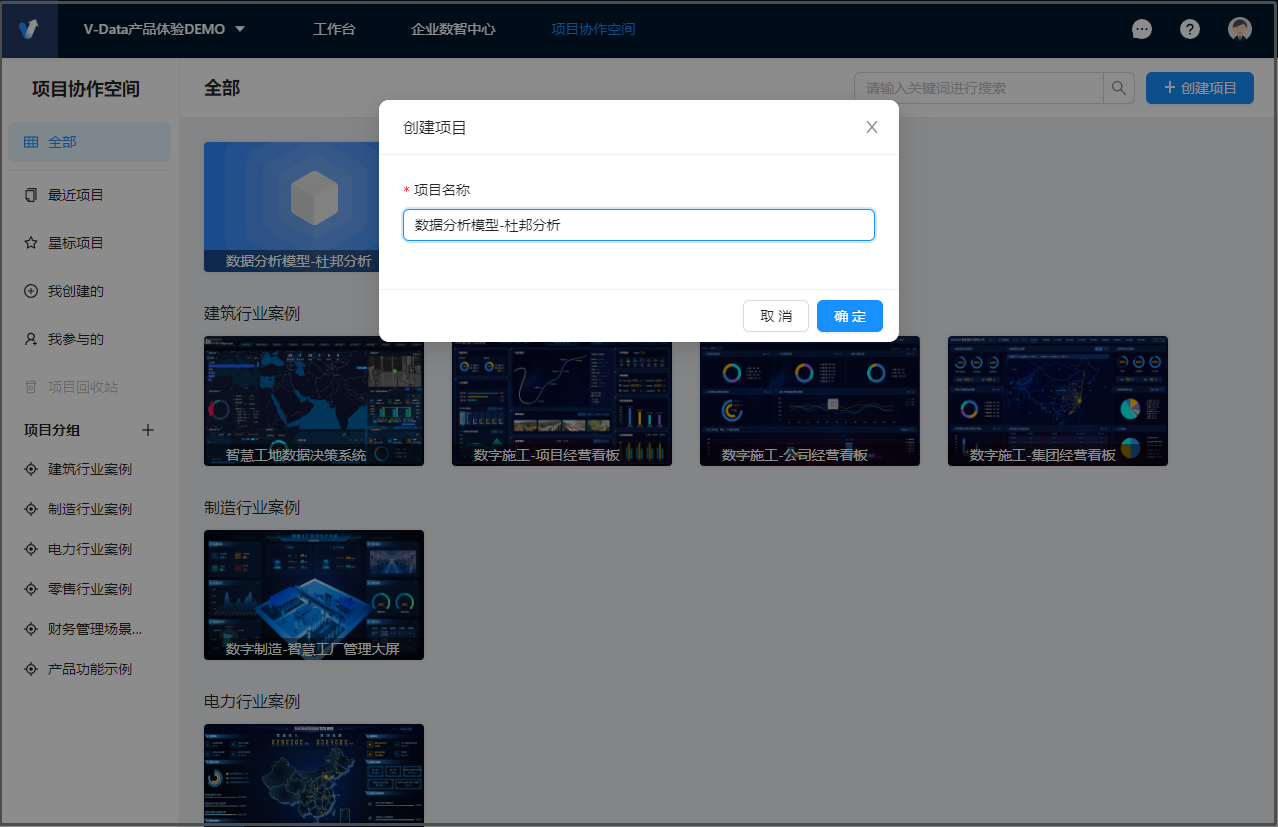Open 我创建的 in the sidebar
The width and height of the screenshot is (1278, 827).
(x=75, y=291)
